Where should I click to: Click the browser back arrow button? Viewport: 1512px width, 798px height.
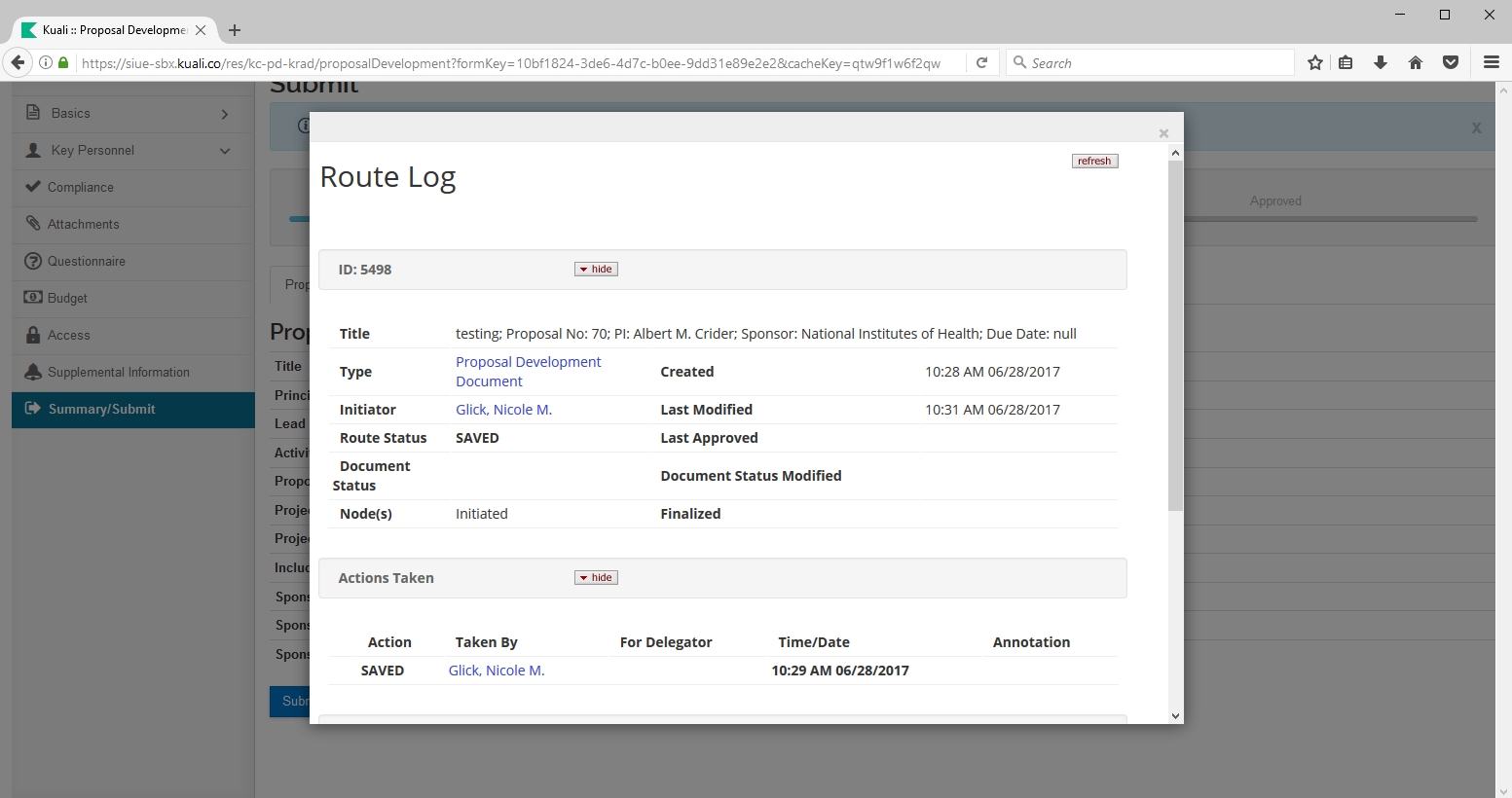[x=18, y=63]
